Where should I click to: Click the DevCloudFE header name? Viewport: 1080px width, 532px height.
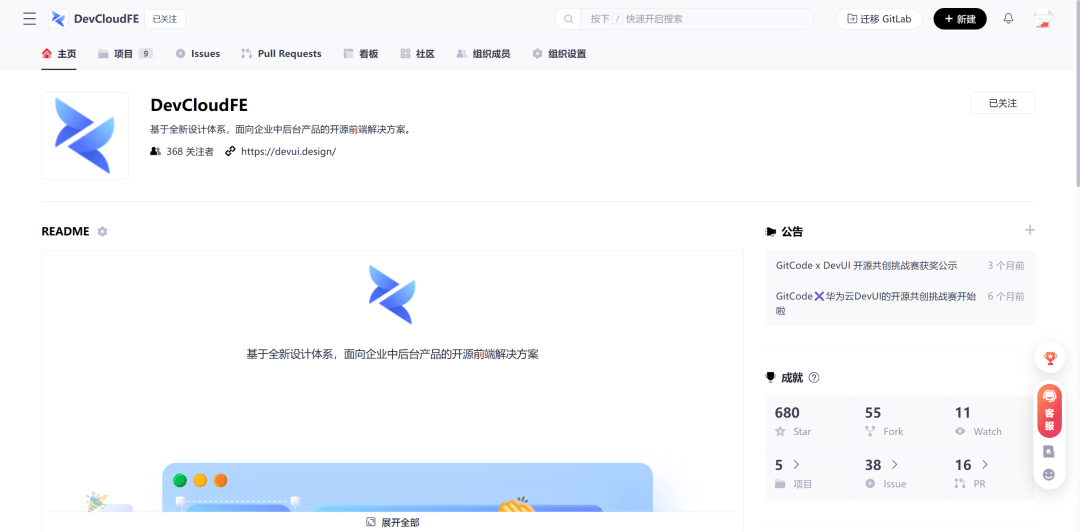click(x=107, y=19)
